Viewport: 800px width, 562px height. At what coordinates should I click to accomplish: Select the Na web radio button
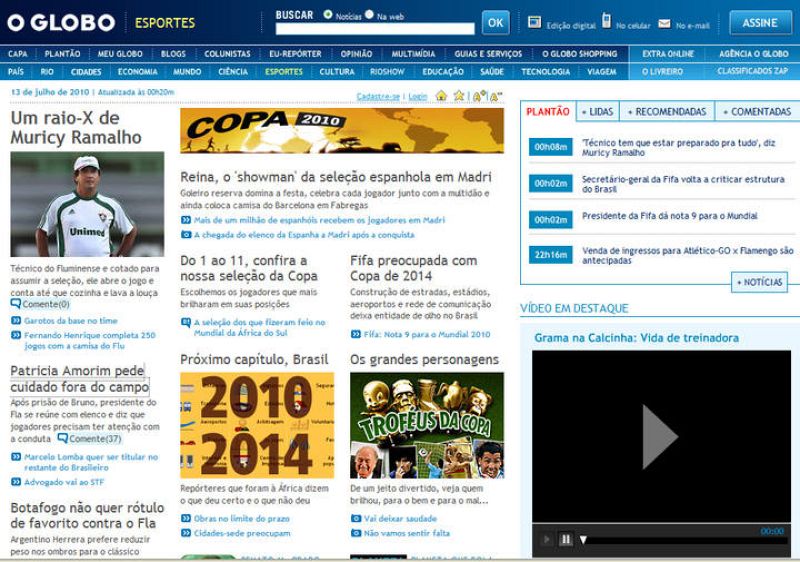tap(369, 15)
